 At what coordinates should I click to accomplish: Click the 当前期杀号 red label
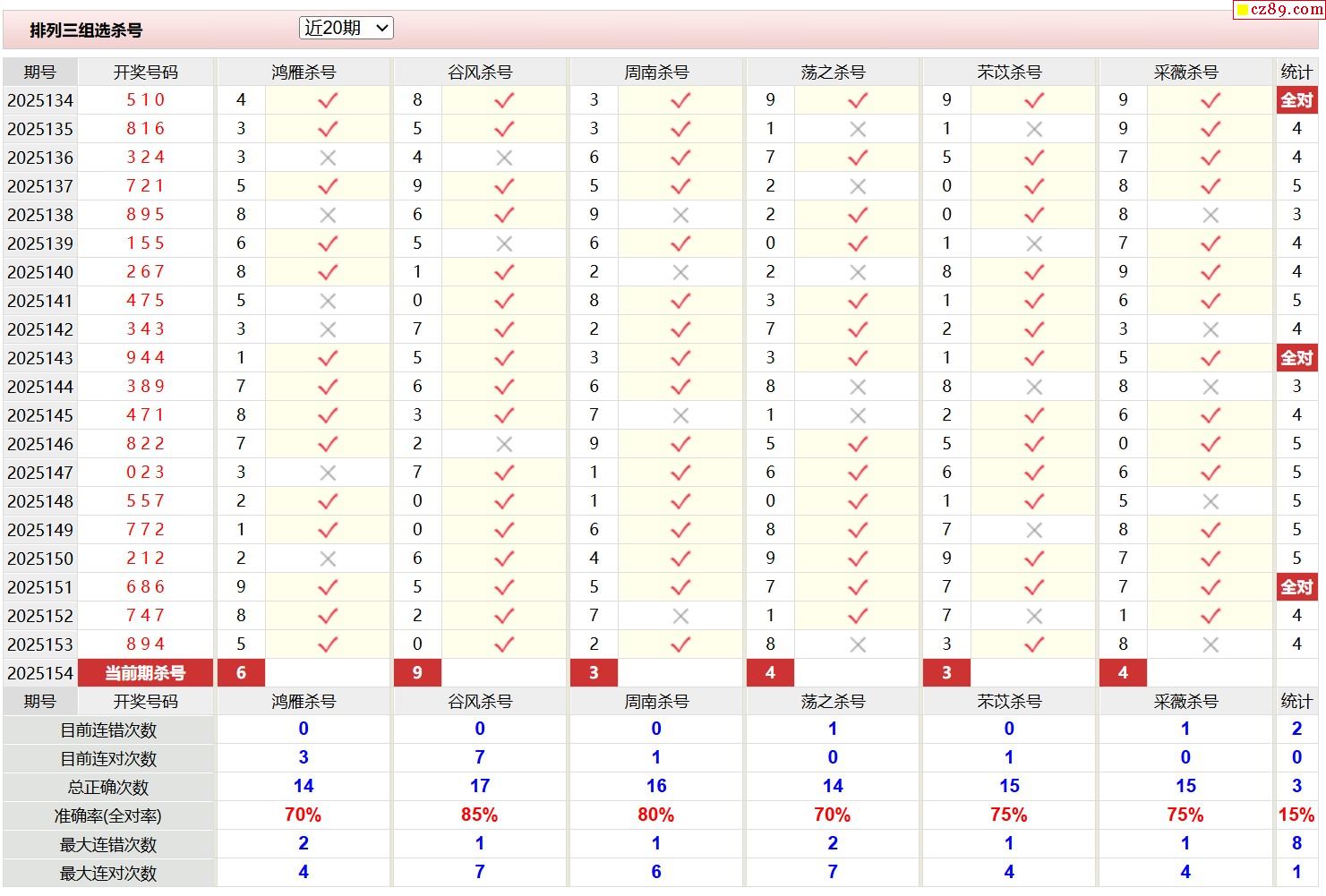(146, 673)
